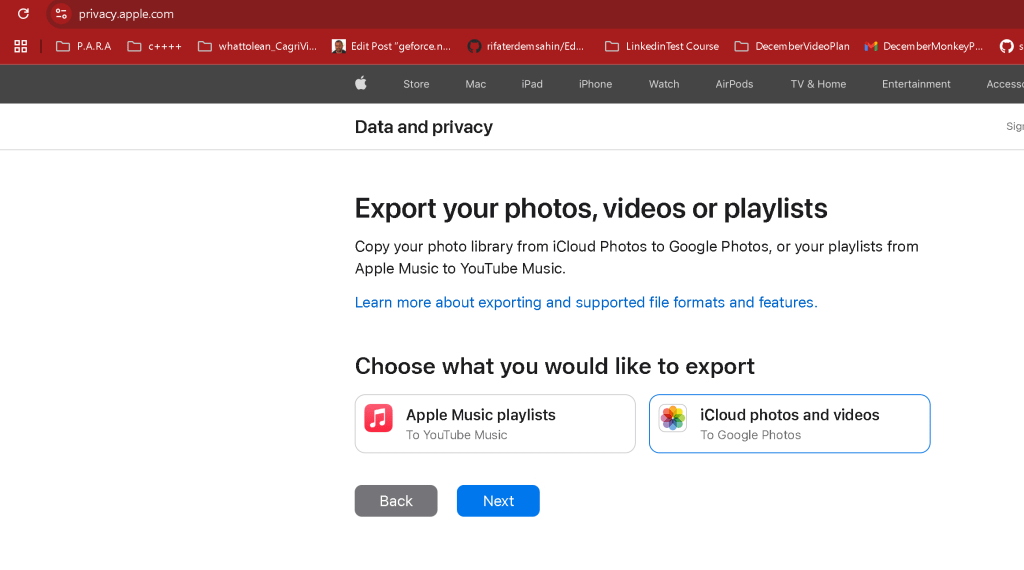Click the Back button
This screenshot has width=1024, height=570.
click(396, 501)
